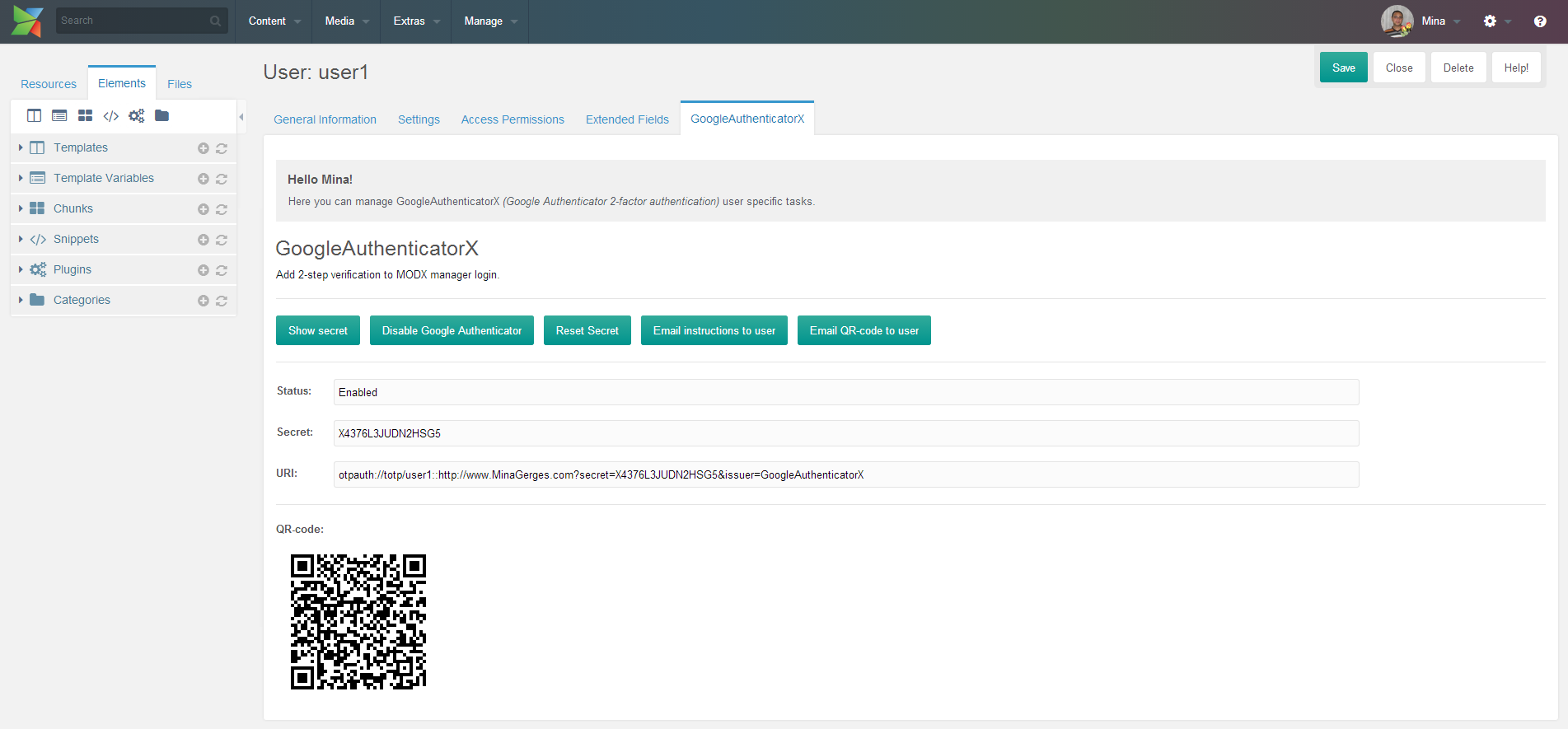
Task: Open the Media dropdown menu
Action: [x=346, y=21]
